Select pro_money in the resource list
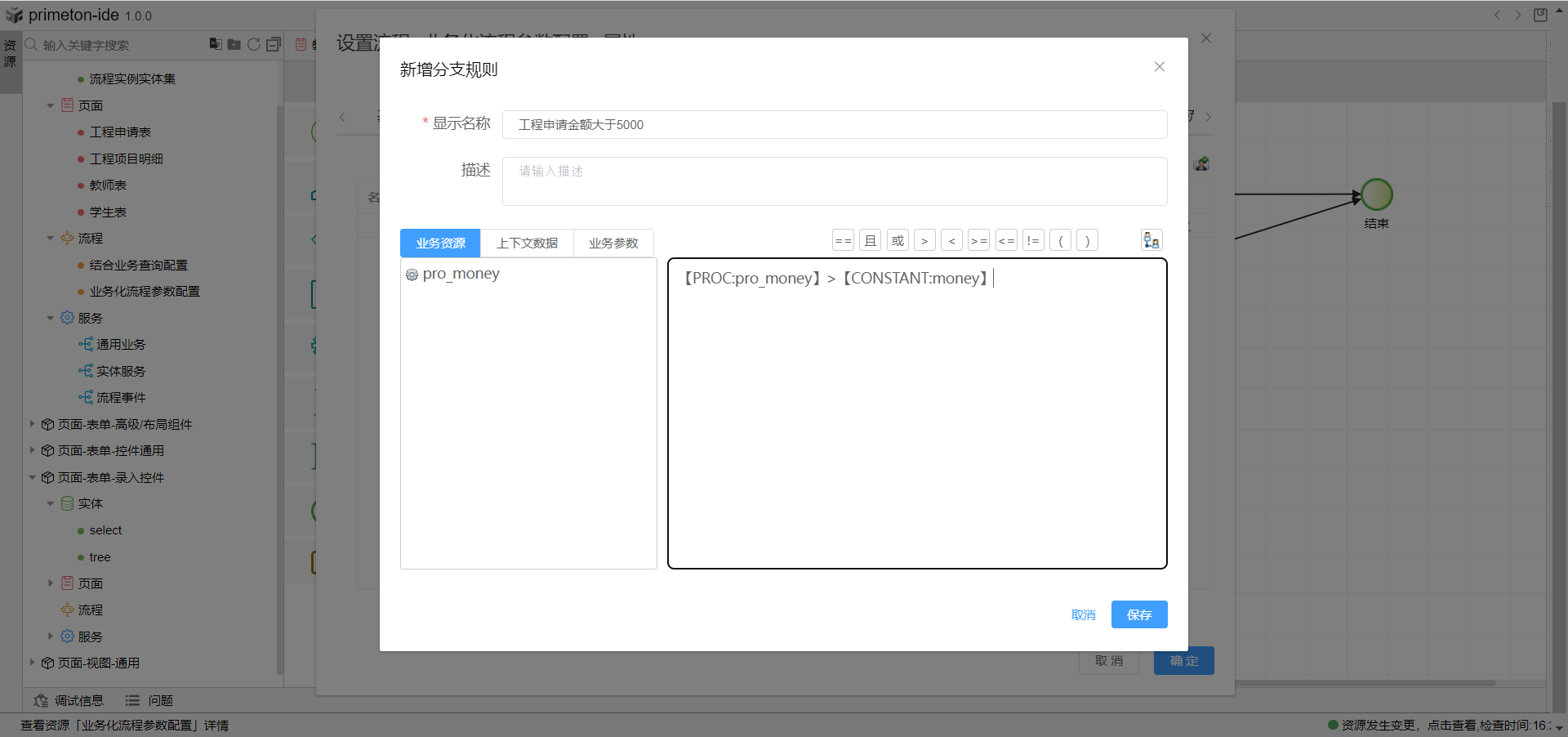The width and height of the screenshot is (1568, 737). 461,274
